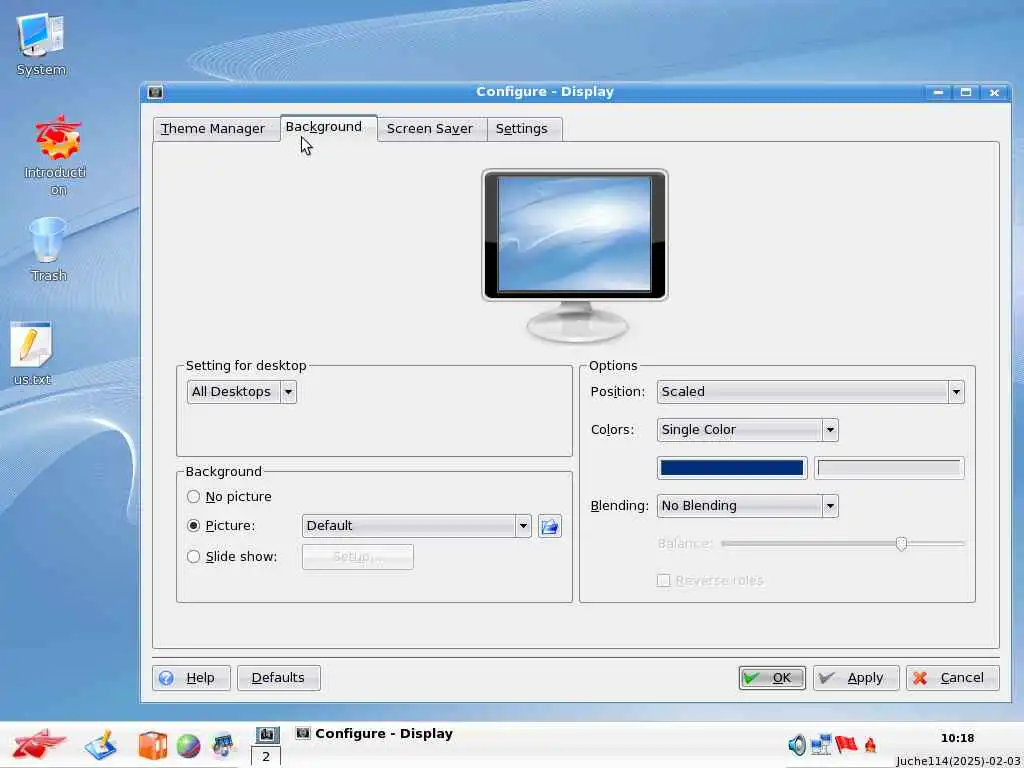
Task: Open the Blending No Blending dropdown
Action: [748, 506]
